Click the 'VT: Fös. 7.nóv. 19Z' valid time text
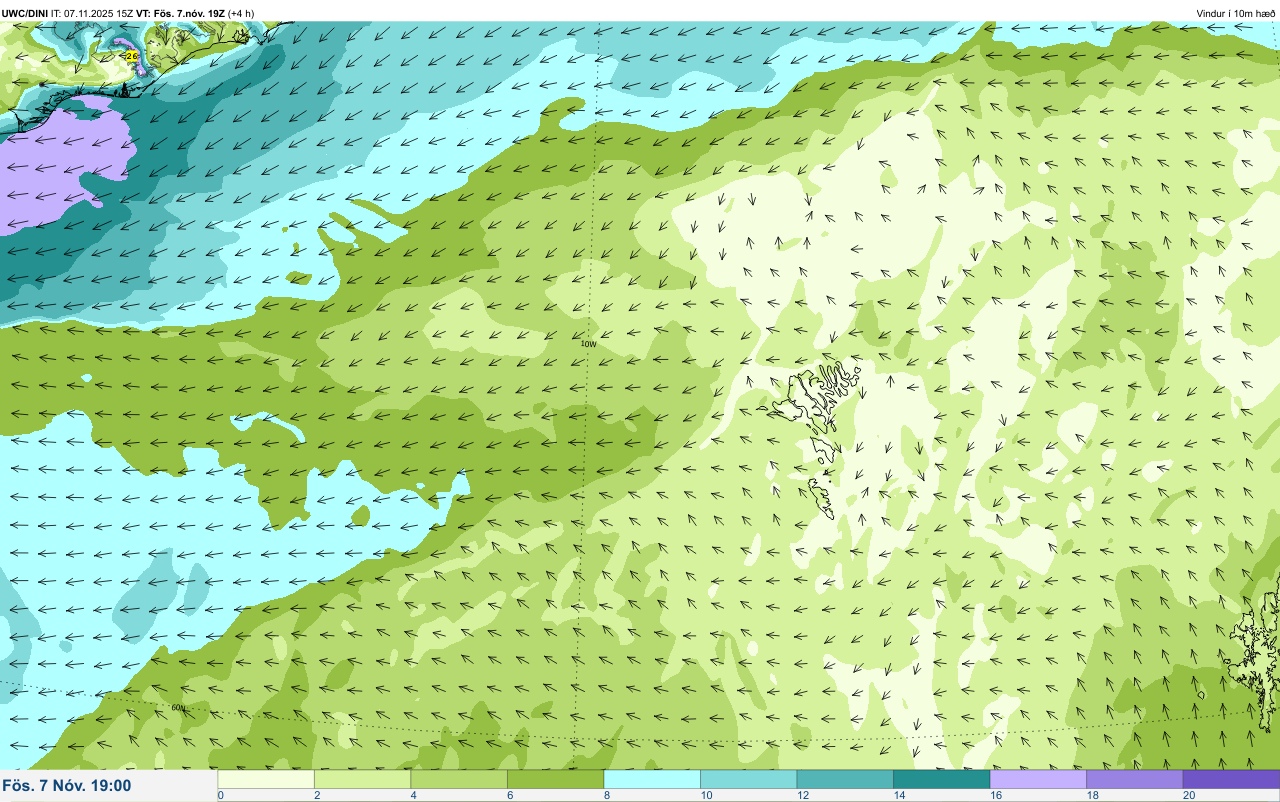Screen dimensions: 1280x802 (180, 13)
